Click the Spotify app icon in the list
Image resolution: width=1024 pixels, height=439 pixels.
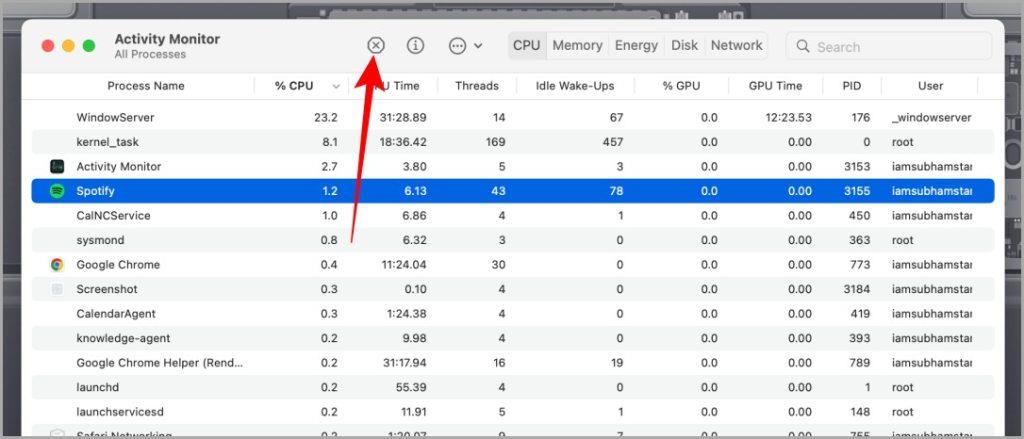click(57, 191)
